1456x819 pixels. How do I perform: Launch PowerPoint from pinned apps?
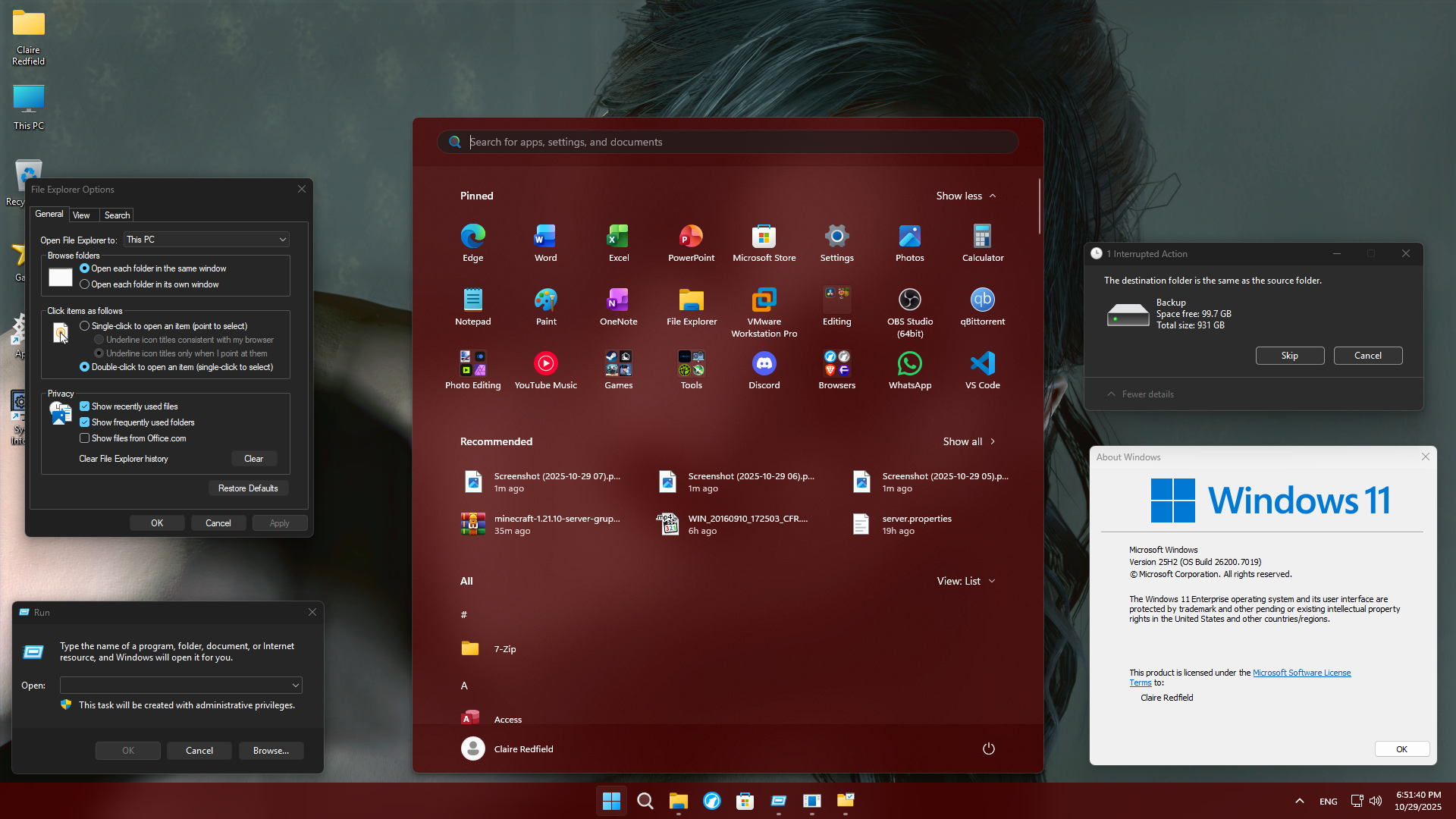[x=691, y=243]
